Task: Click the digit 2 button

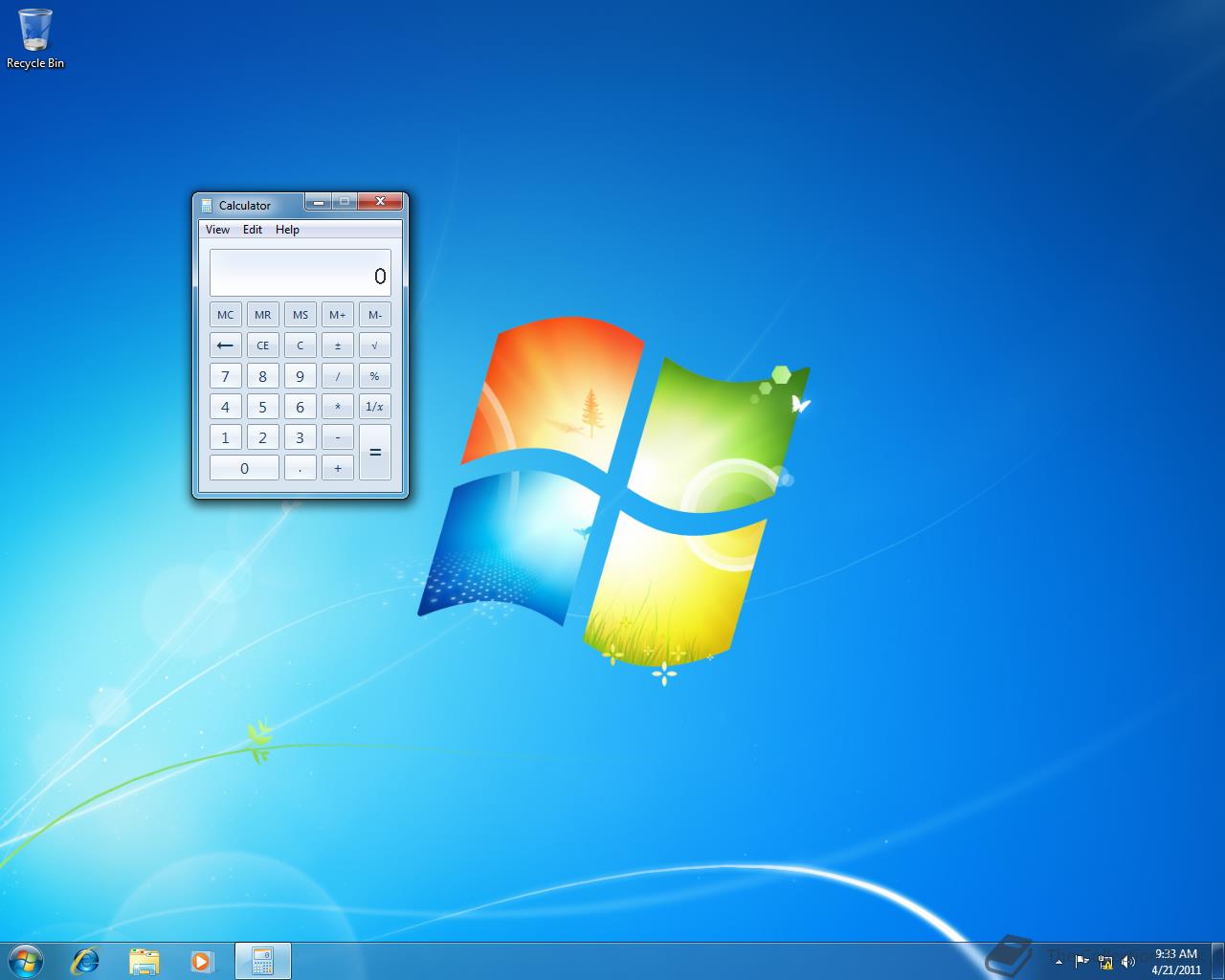Action: [x=263, y=437]
